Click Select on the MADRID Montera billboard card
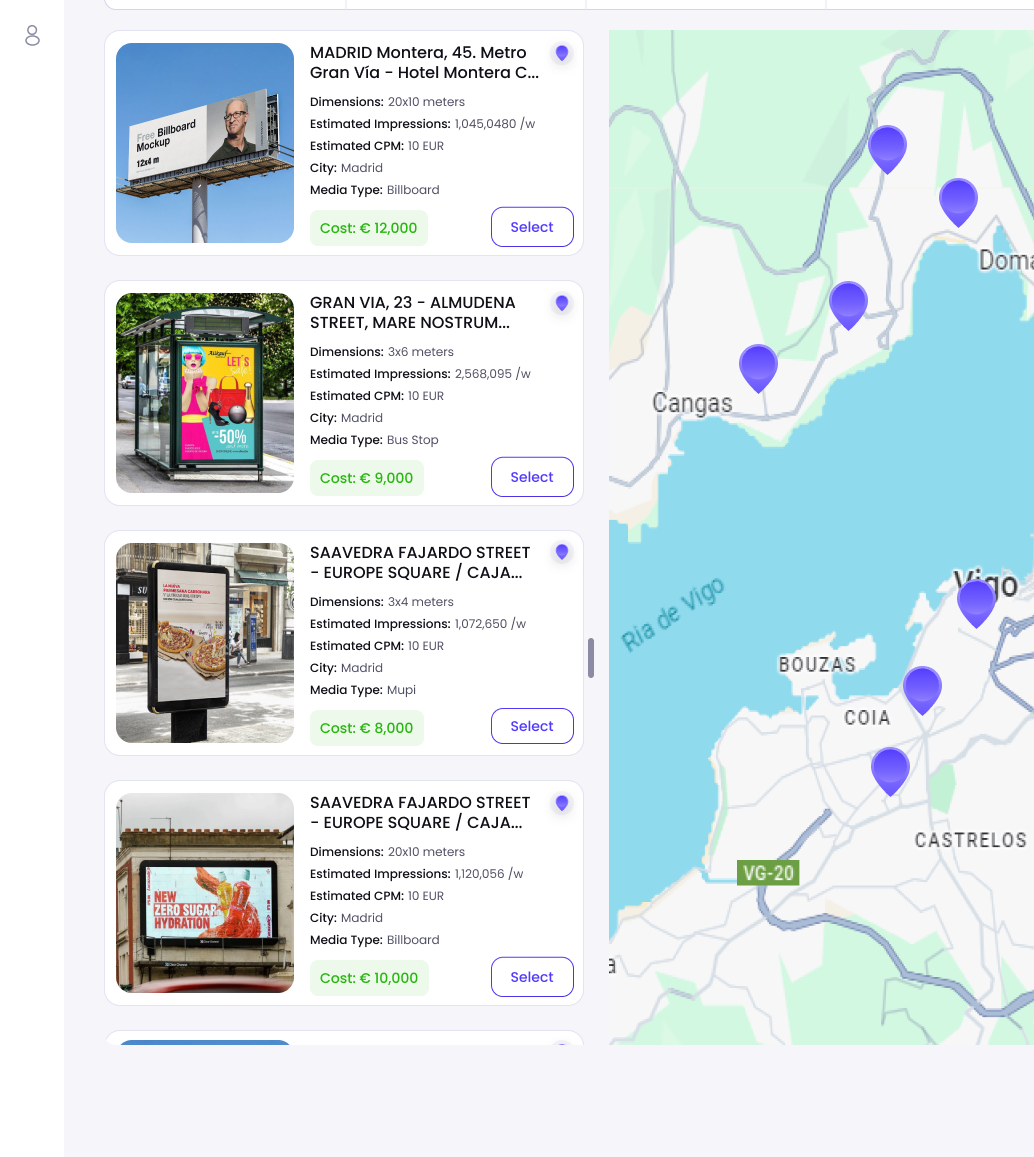 [532, 227]
